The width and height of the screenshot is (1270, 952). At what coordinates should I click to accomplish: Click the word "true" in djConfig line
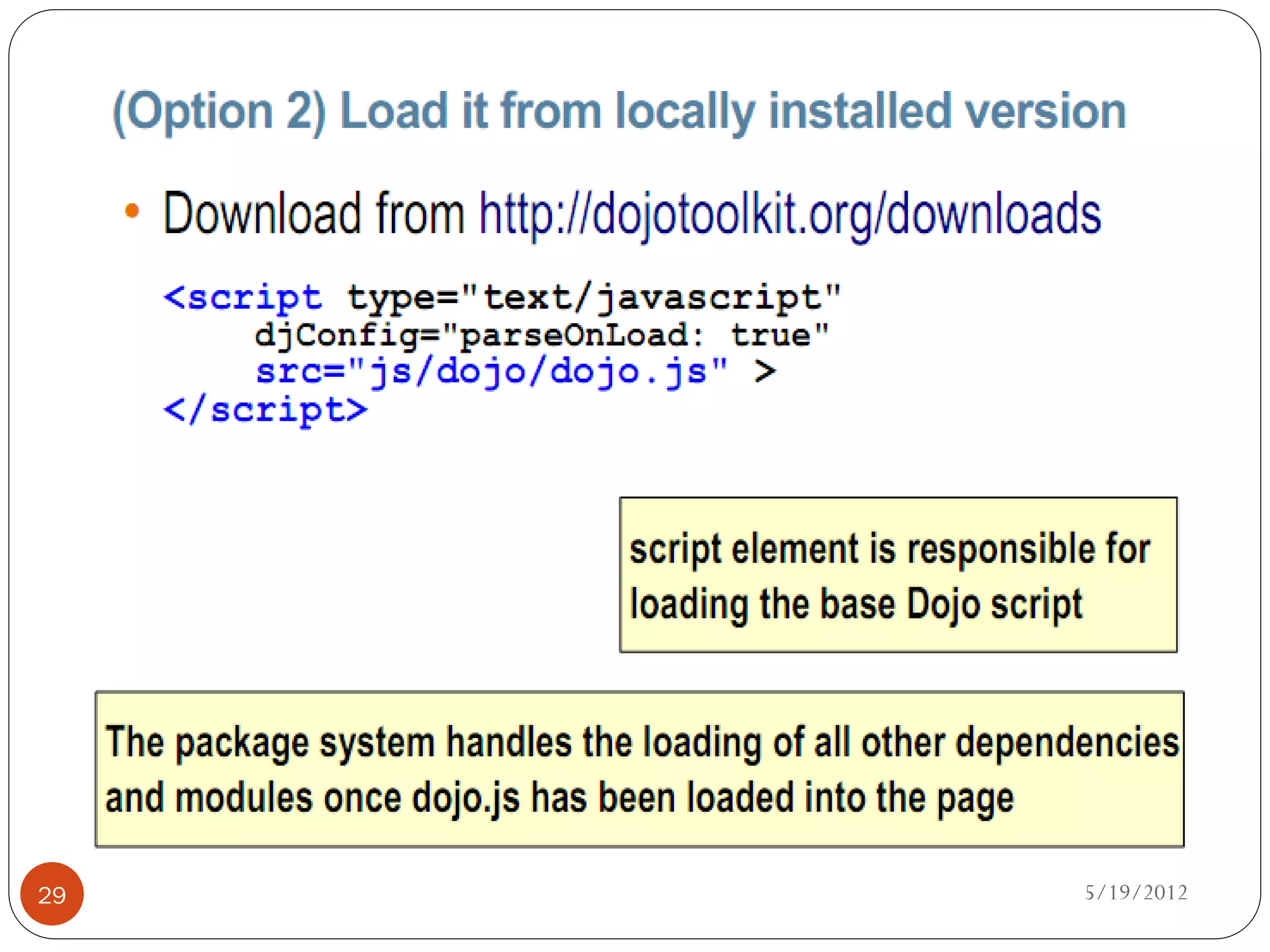[x=770, y=335]
